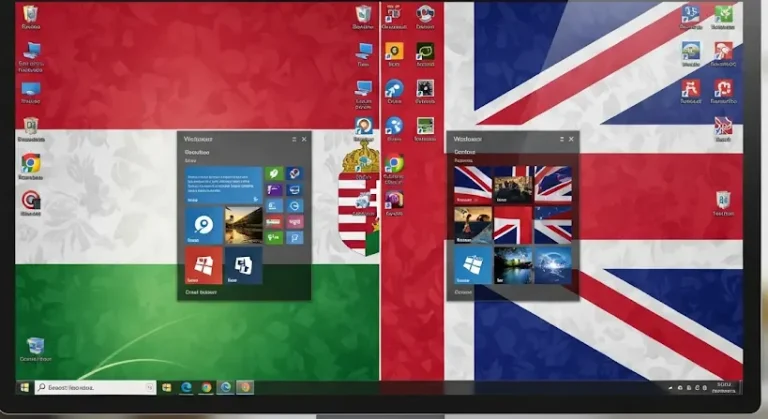Open the red flag icon on Union Jack
The height and width of the screenshot is (419, 768).
pos(722,126)
